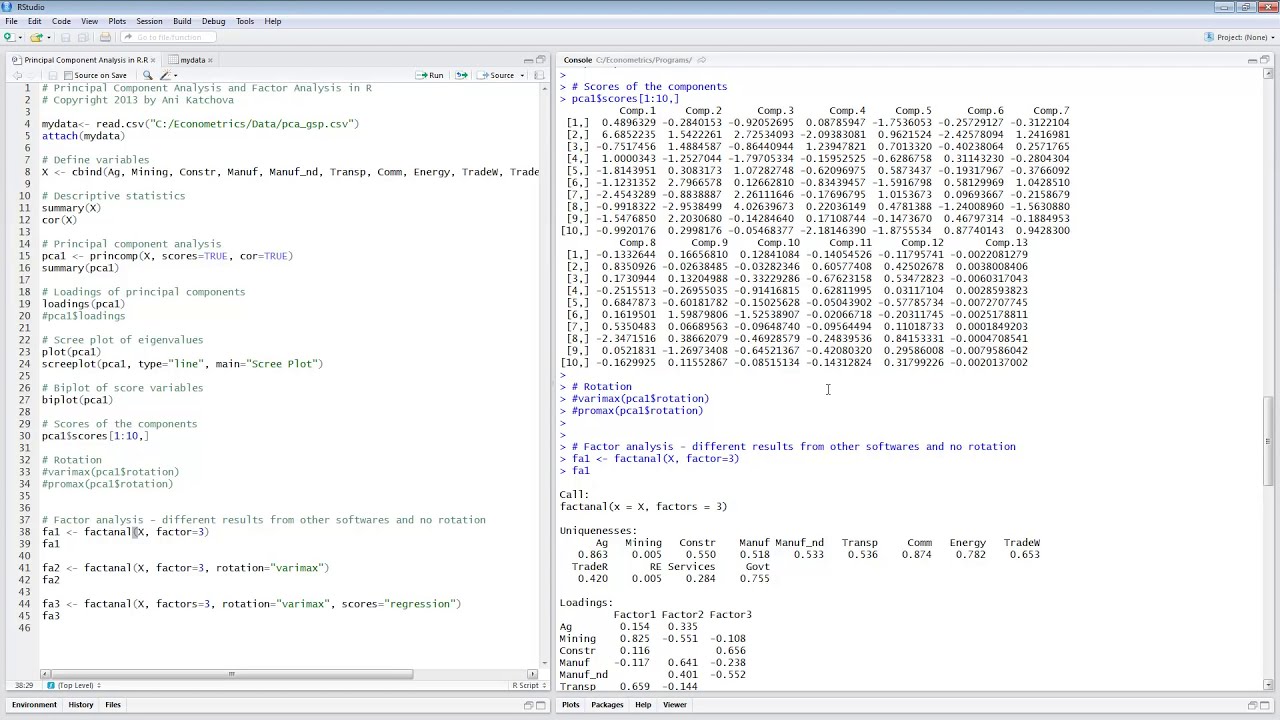The height and width of the screenshot is (720, 1280).
Task: Focus the Go to file/function field
Action: 168,37
